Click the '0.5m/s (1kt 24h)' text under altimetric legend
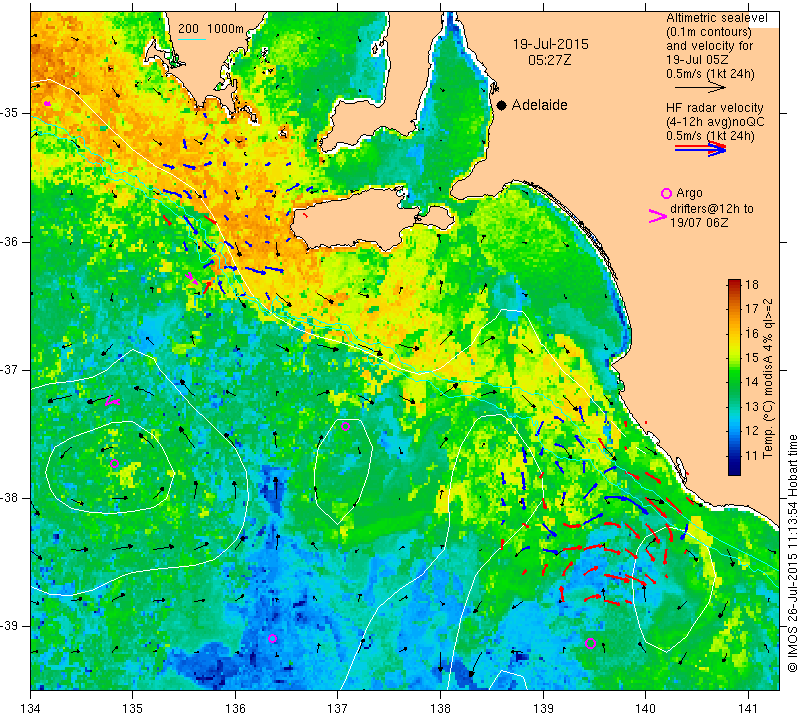 point(710,74)
